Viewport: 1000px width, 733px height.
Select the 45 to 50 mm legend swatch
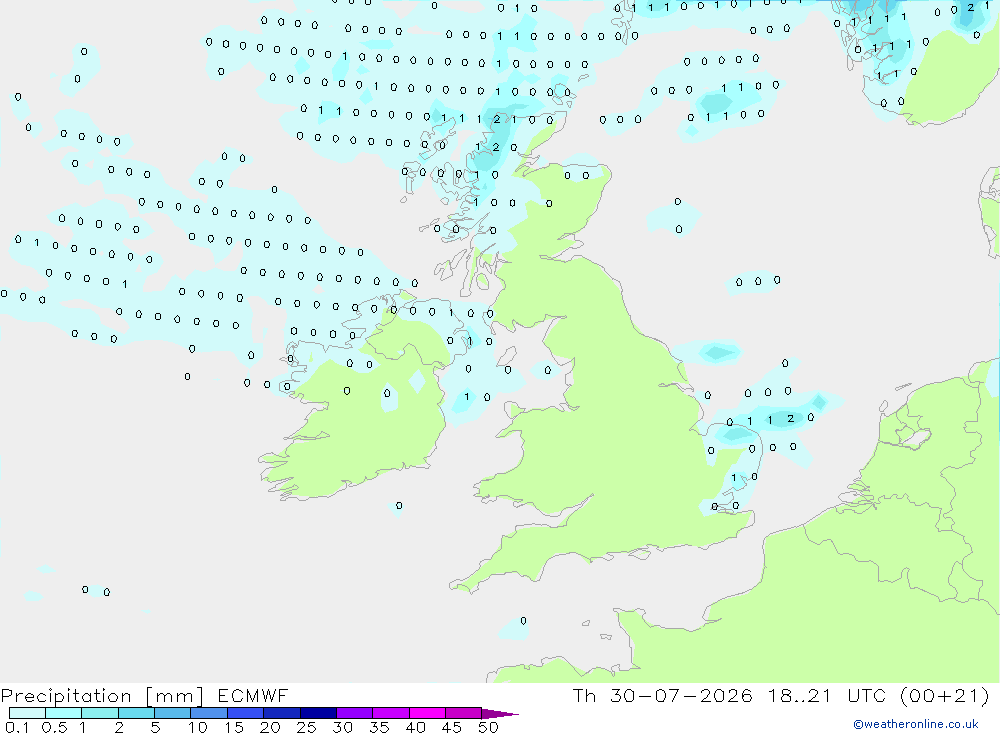tap(464, 713)
